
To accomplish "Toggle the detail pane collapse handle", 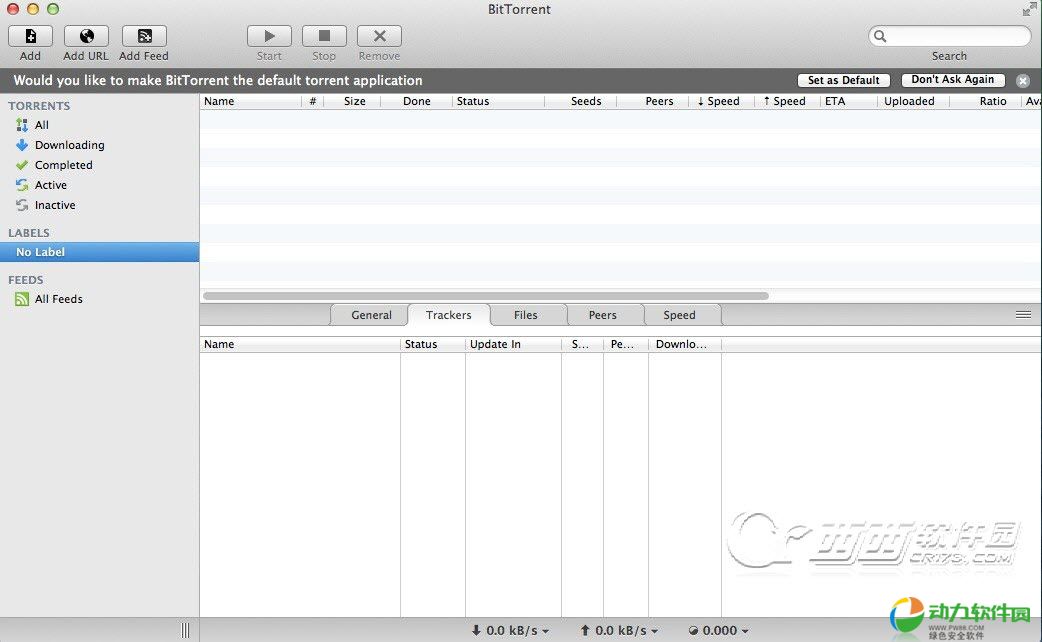I will (1023, 315).
